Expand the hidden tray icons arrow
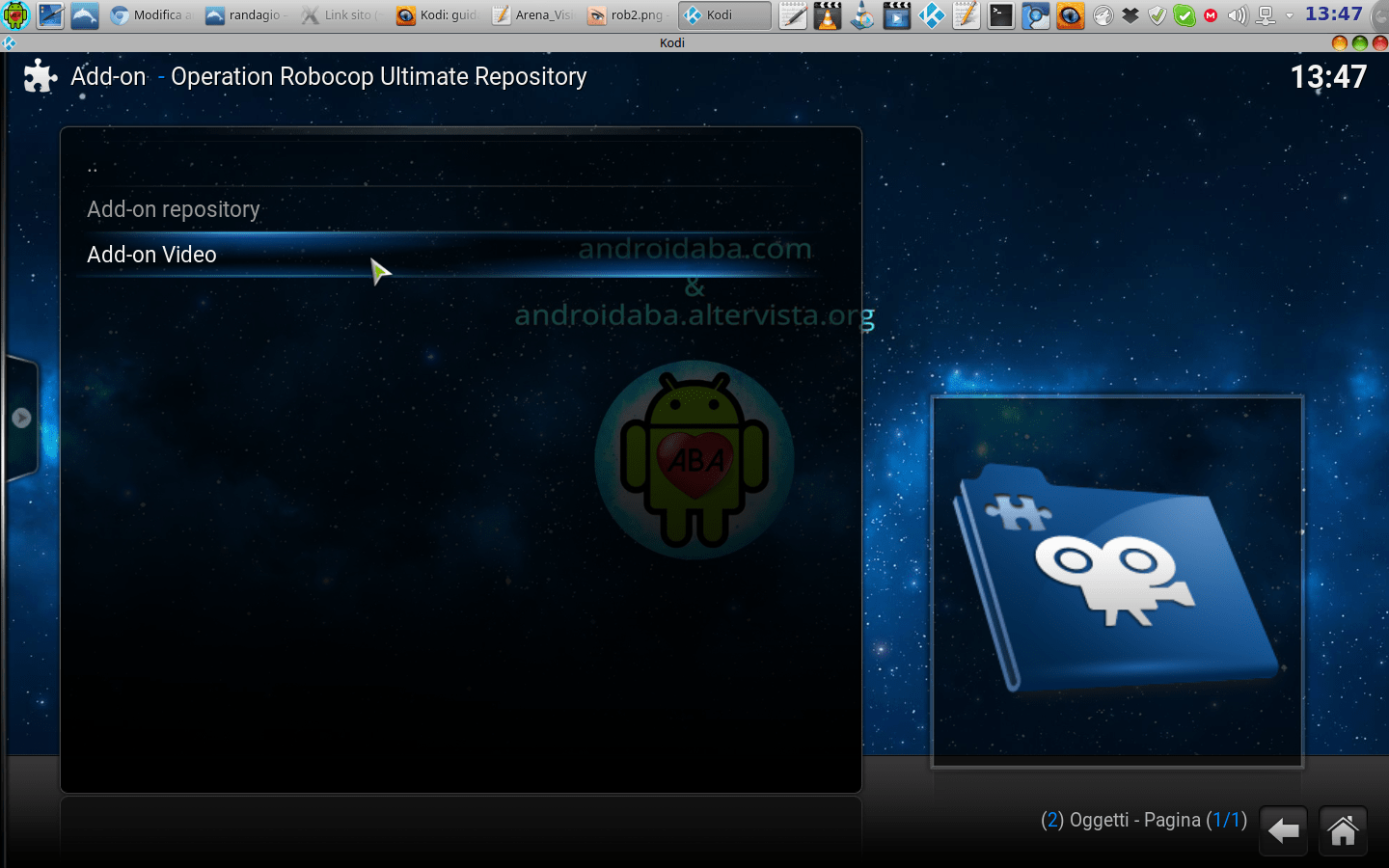The image size is (1389, 868). 1290,15
